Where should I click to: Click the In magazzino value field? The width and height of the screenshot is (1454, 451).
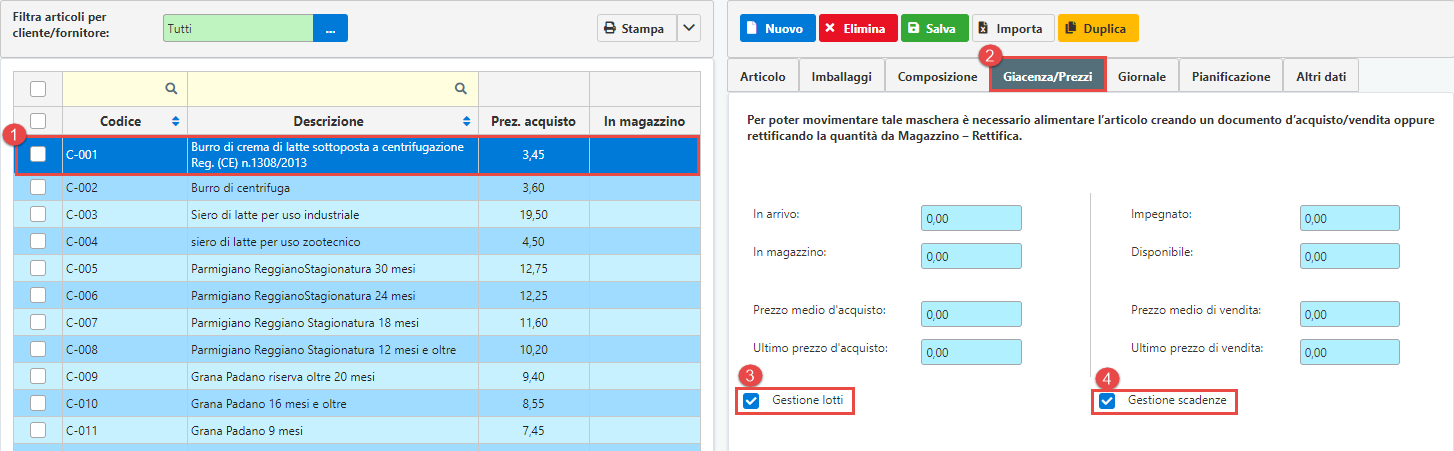971,256
